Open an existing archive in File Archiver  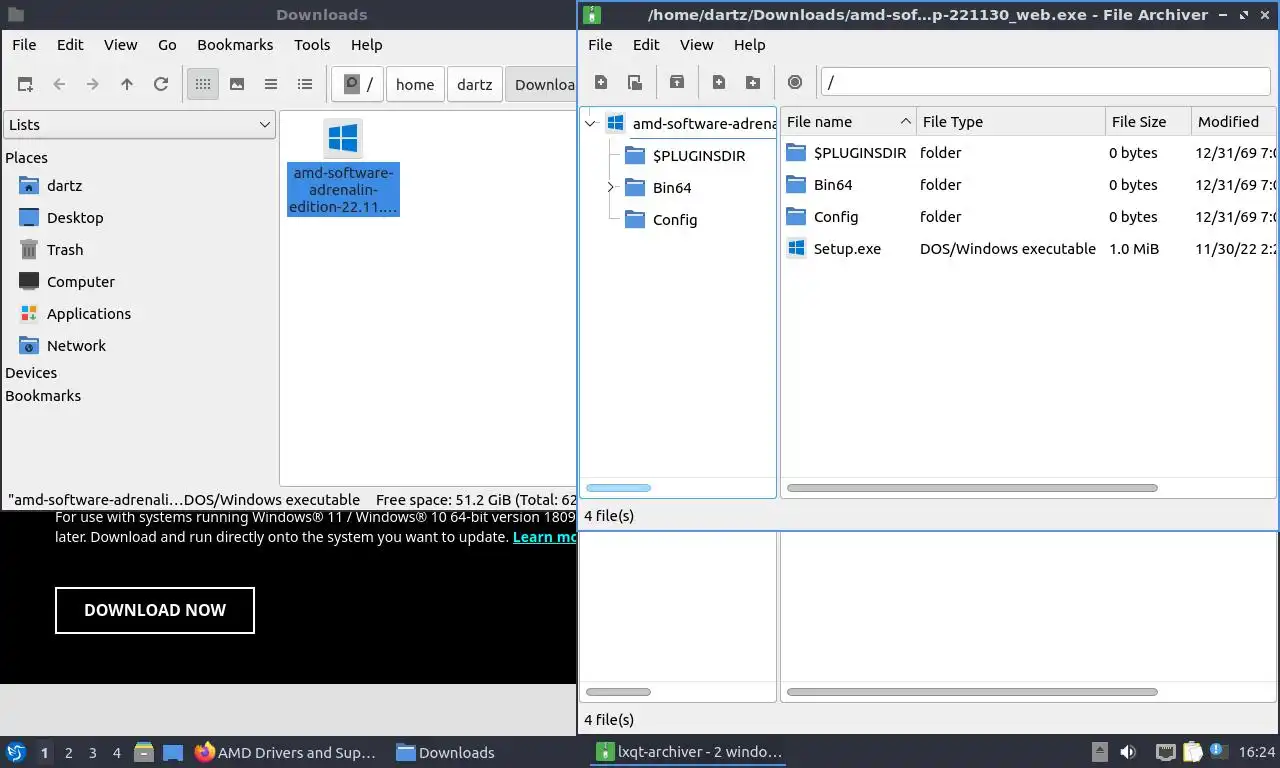[x=635, y=83]
